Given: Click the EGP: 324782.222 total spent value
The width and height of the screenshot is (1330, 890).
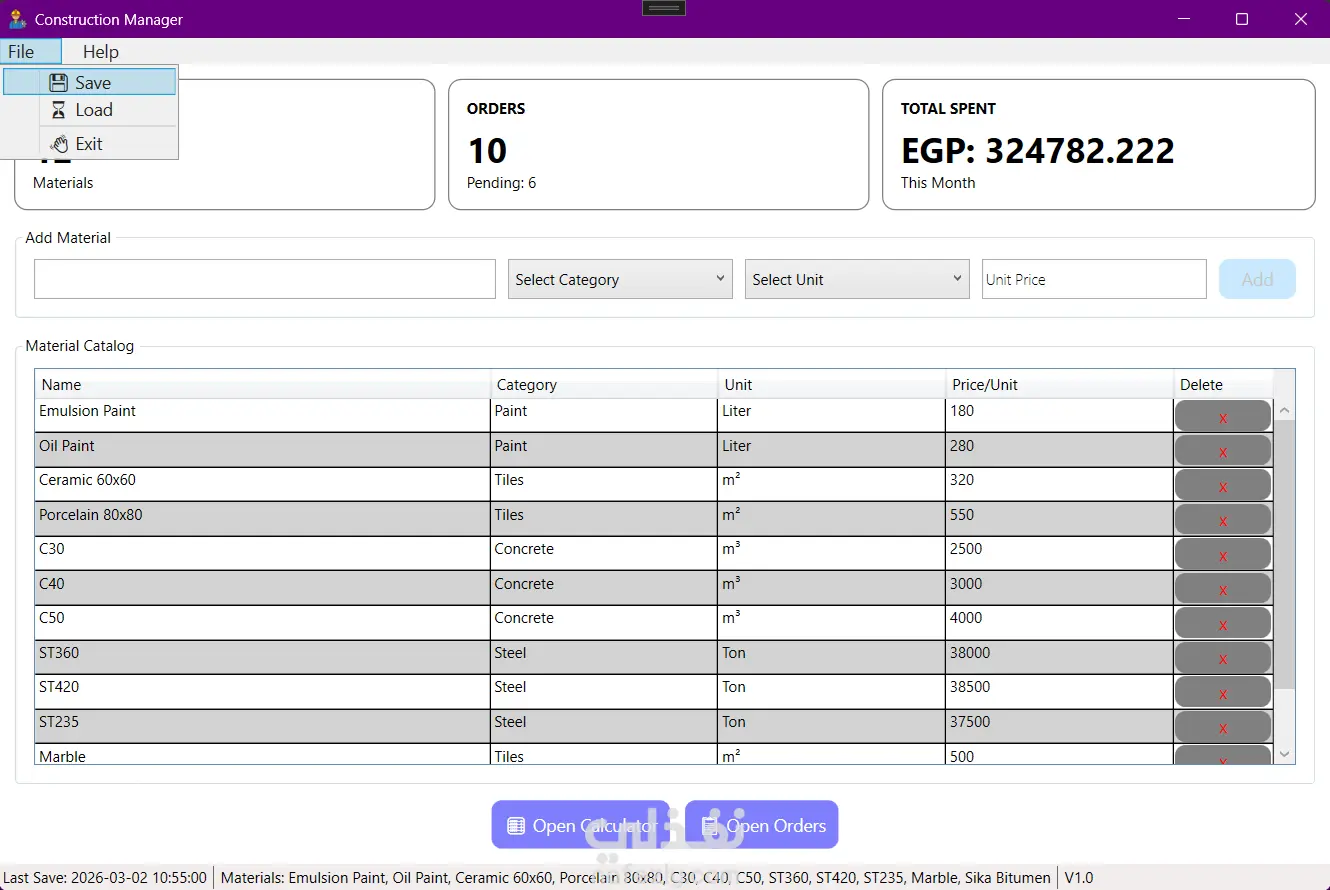Looking at the screenshot, I should 1038,151.
